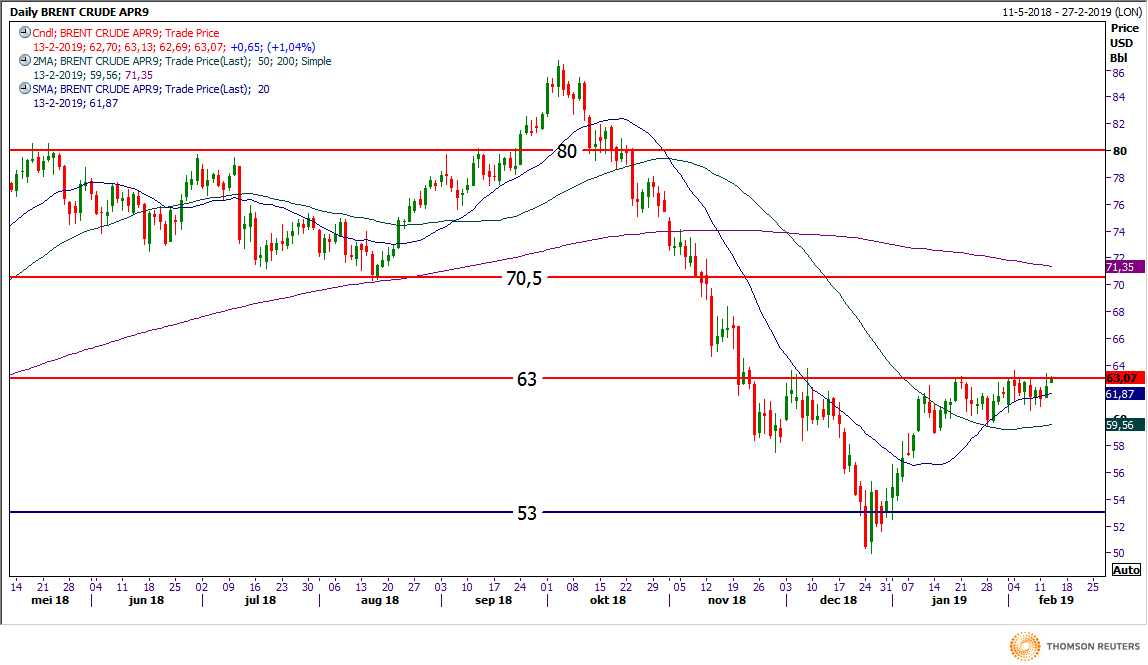This screenshot has height=665, width=1148.
Task: Click the okt 18 month on time axis
Action: (606, 601)
